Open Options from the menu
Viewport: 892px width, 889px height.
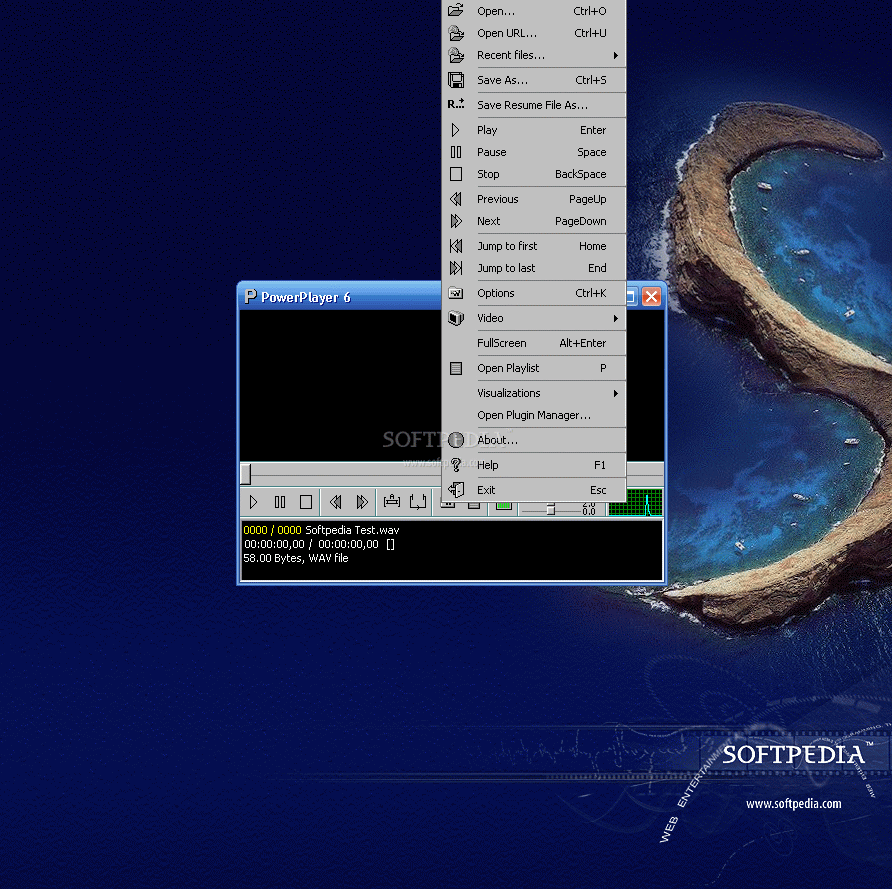point(534,293)
